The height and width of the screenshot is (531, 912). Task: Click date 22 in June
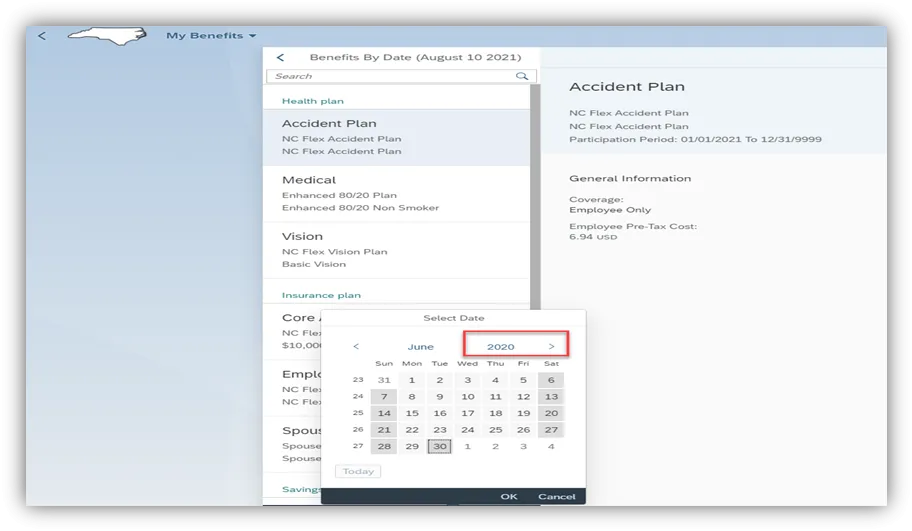coord(412,430)
